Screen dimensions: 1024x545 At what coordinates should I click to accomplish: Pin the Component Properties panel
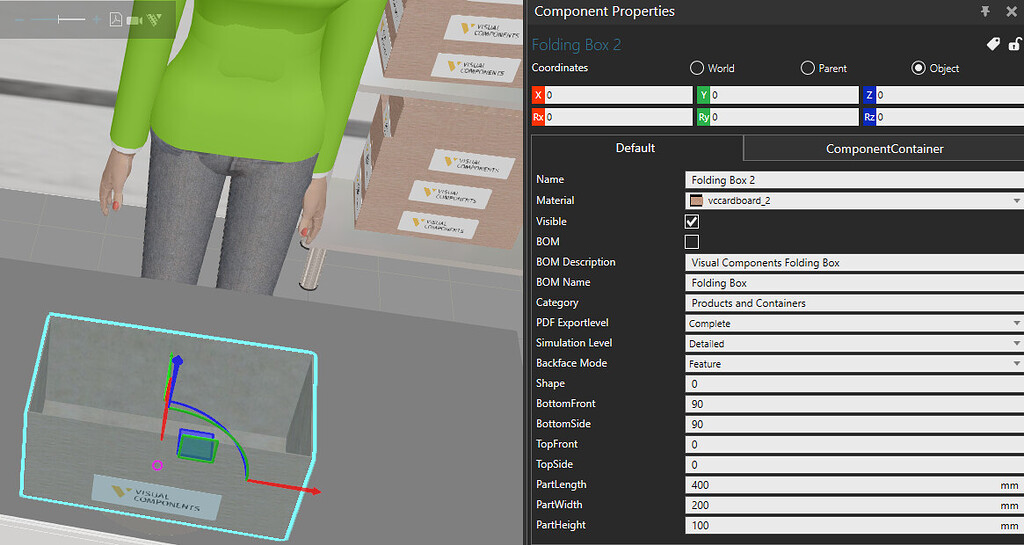(985, 11)
